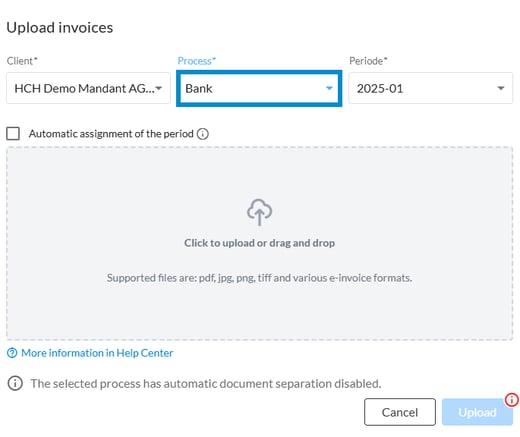Viewport: 520px width, 437px height.
Task: Click the Cancel button
Action: click(x=400, y=412)
